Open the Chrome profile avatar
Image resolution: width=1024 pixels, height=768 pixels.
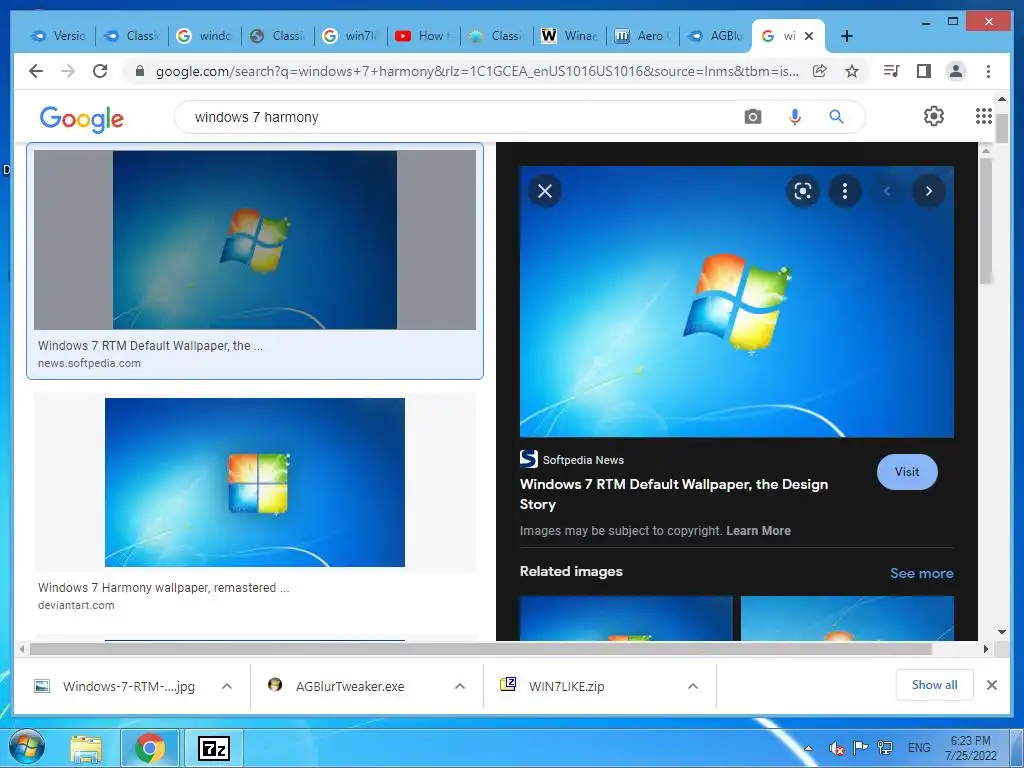click(x=955, y=71)
